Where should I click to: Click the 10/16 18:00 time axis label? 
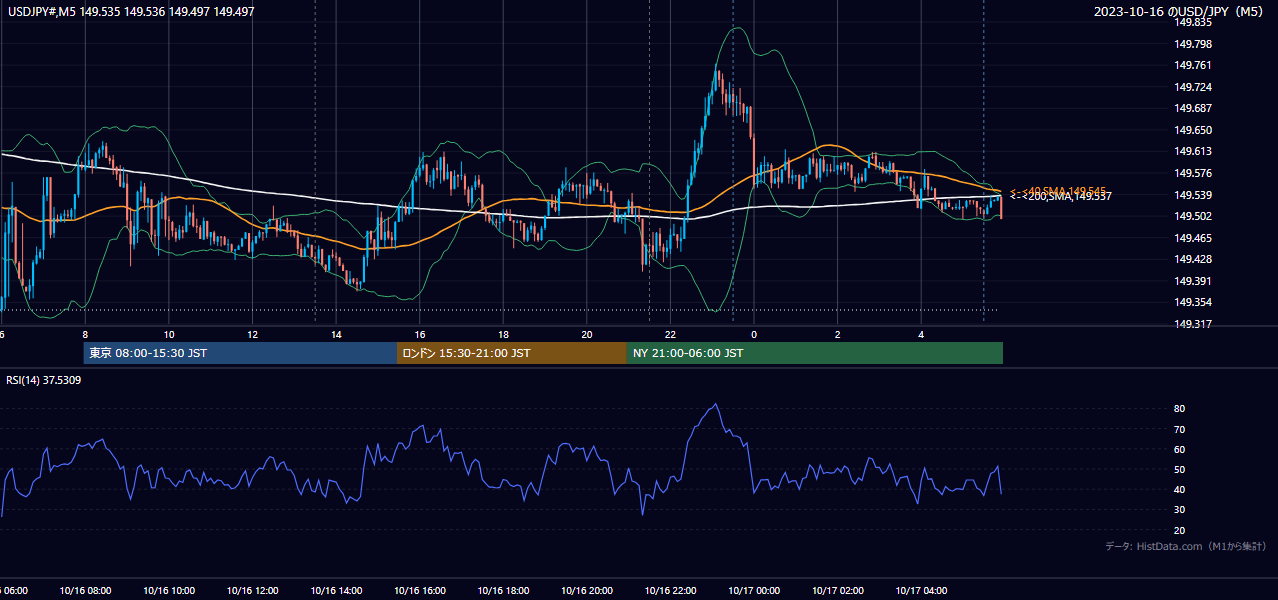point(503,591)
